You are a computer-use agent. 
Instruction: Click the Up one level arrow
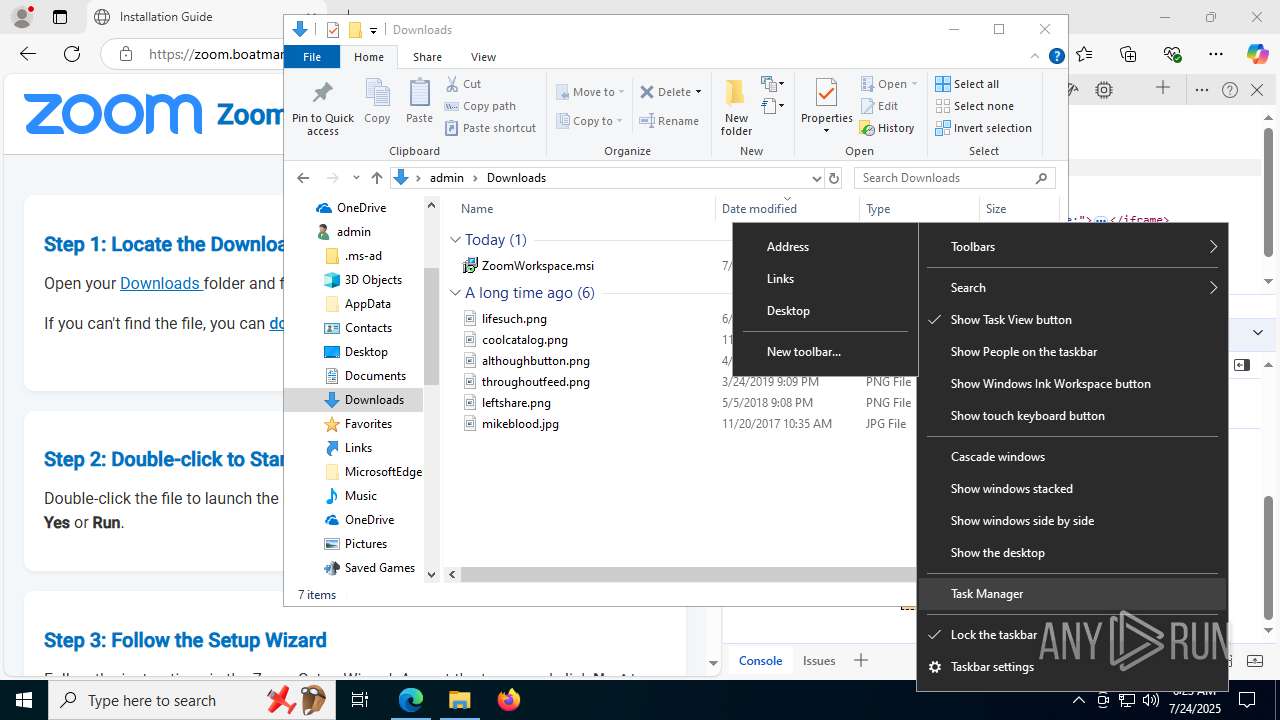pyautogui.click(x=376, y=178)
